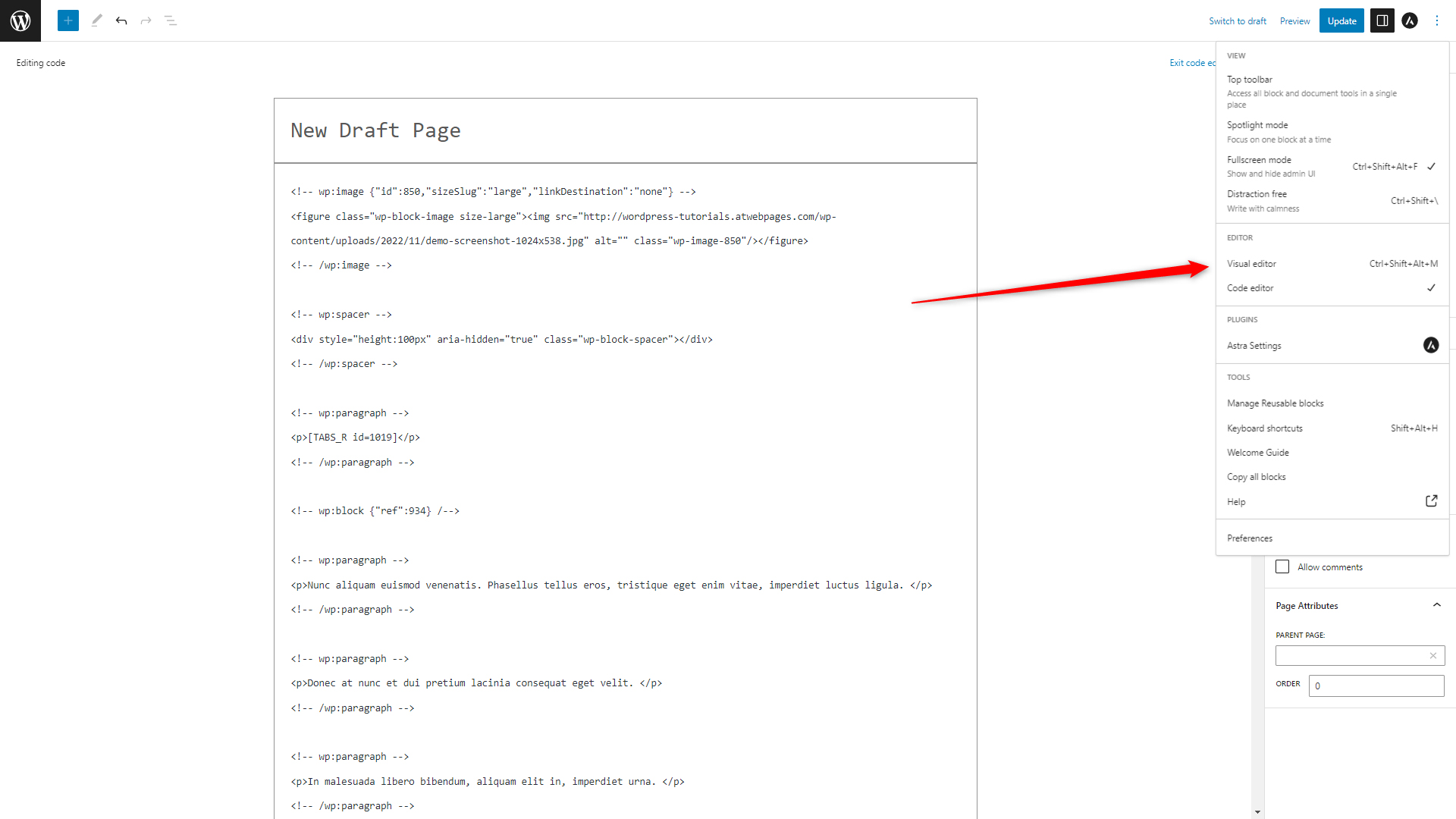This screenshot has height=819, width=1456.
Task: Click the Add New block icon
Action: point(67,20)
